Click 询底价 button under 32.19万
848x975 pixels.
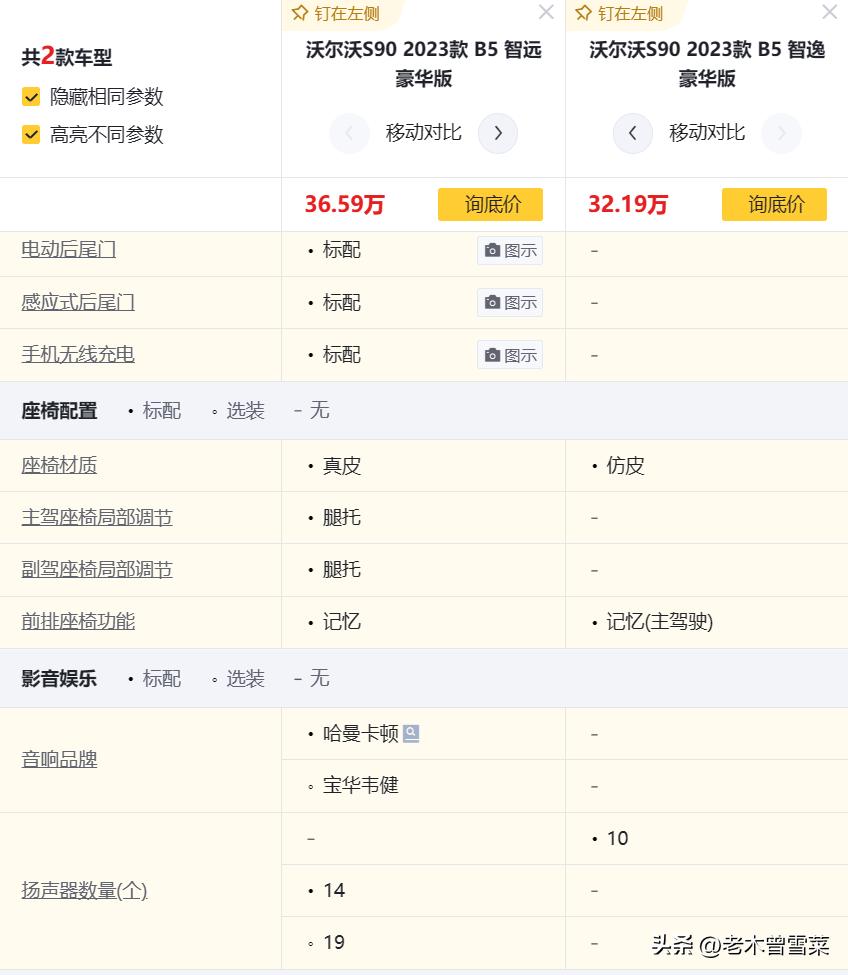(773, 204)
